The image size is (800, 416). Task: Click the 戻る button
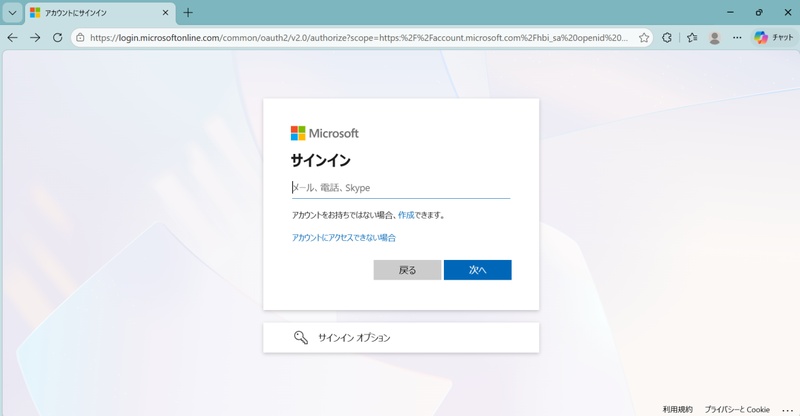point(407,270)
